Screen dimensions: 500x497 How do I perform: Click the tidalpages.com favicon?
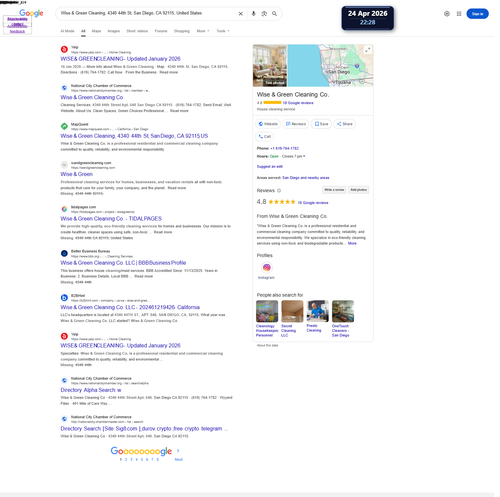(x=64, y=209)
